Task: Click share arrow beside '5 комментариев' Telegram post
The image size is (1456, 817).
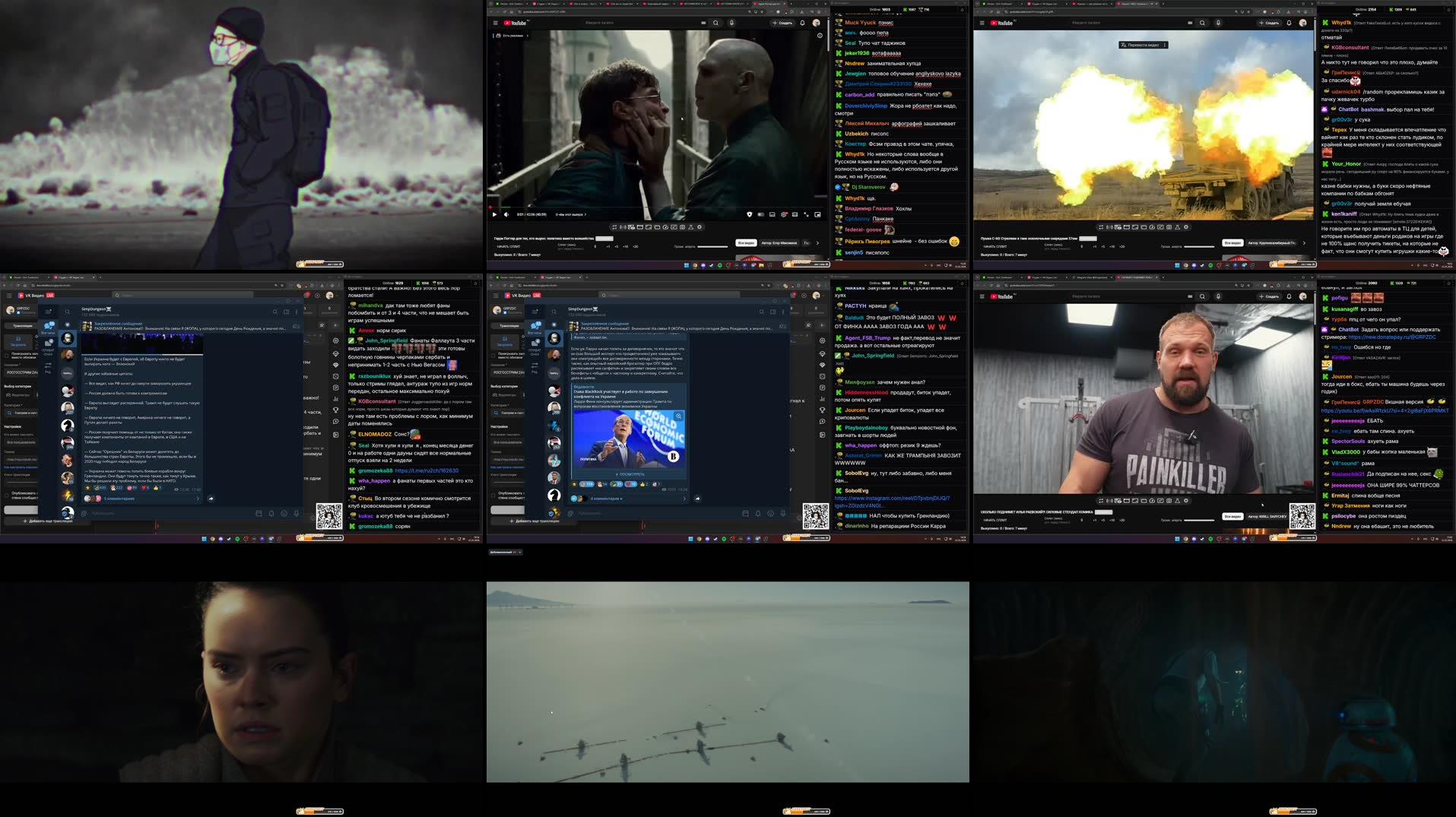Action: coord(211,499)
